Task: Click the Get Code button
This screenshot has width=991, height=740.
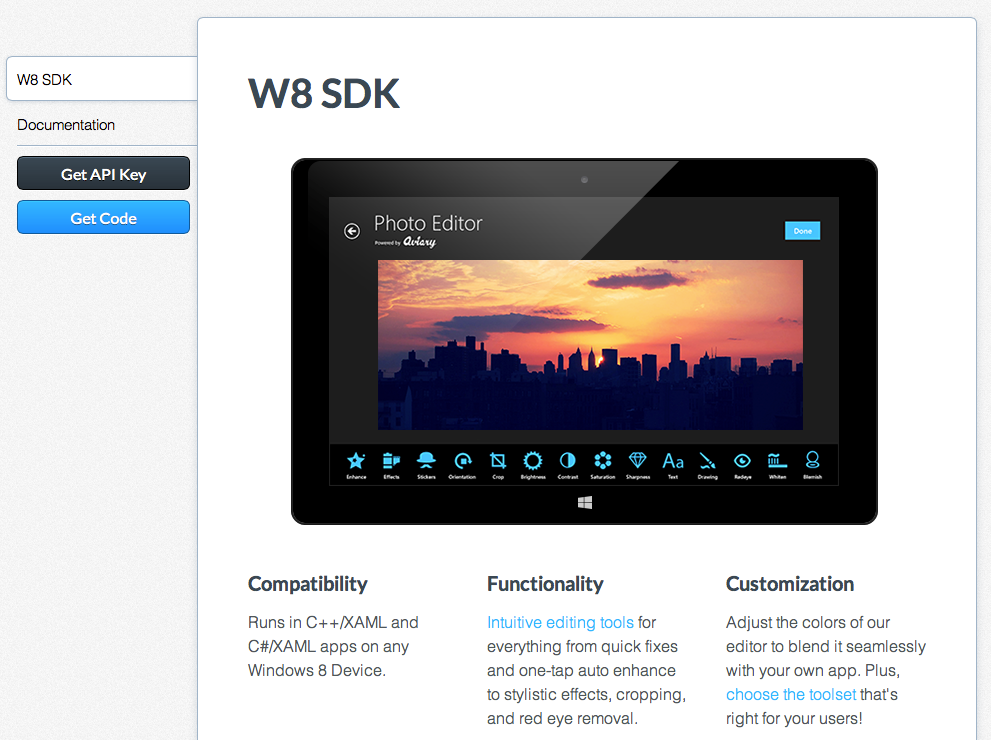Action: [104, 217]
